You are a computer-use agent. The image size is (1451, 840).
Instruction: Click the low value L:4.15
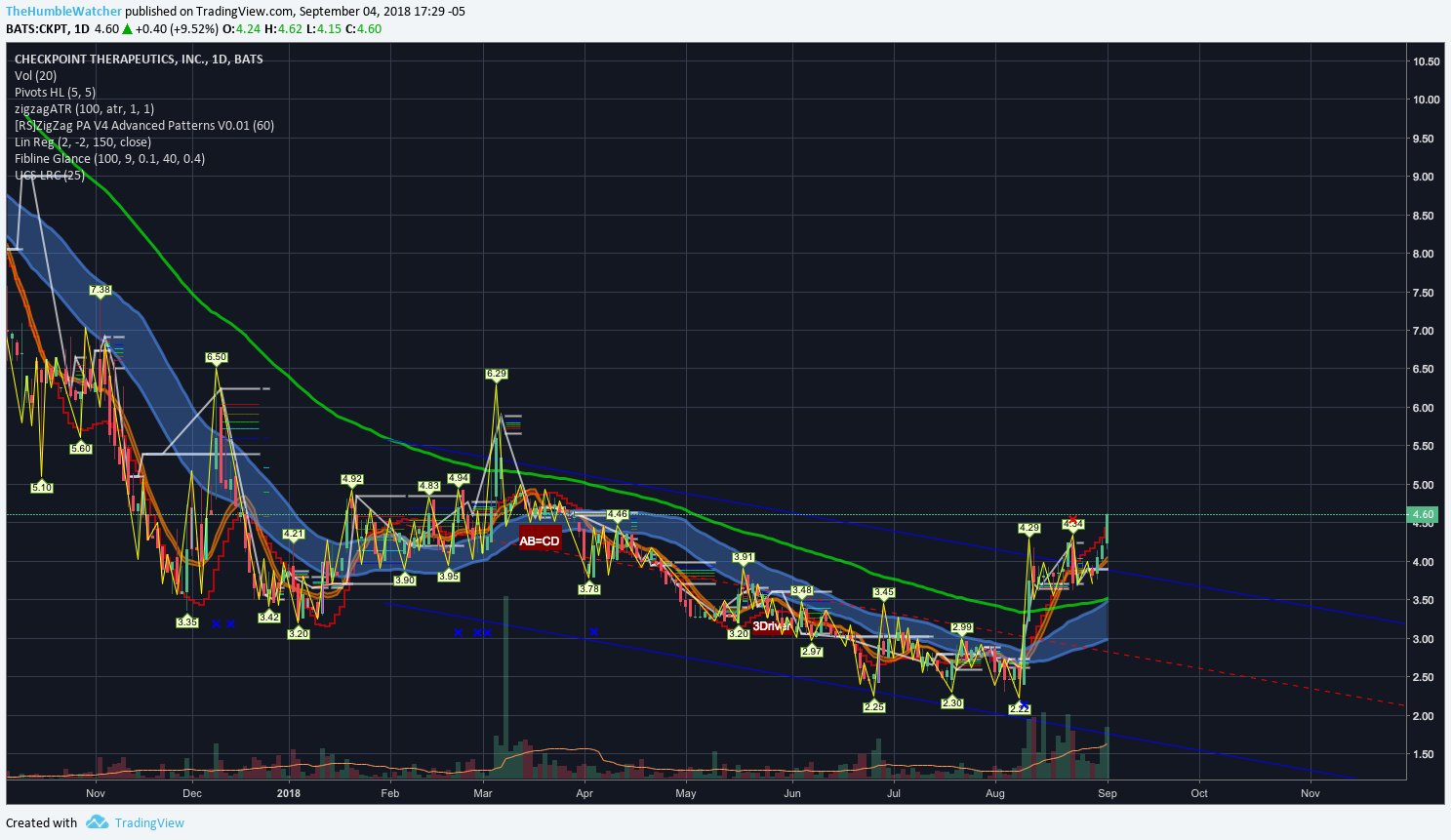(x=324, y=28)
